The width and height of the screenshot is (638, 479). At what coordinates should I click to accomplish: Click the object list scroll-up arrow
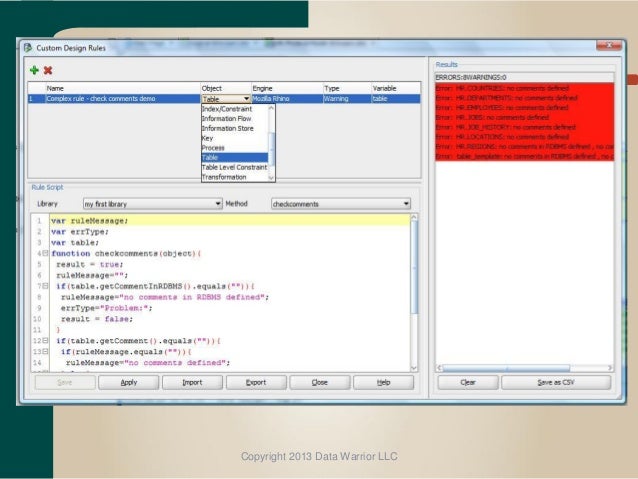click(271, 108)
